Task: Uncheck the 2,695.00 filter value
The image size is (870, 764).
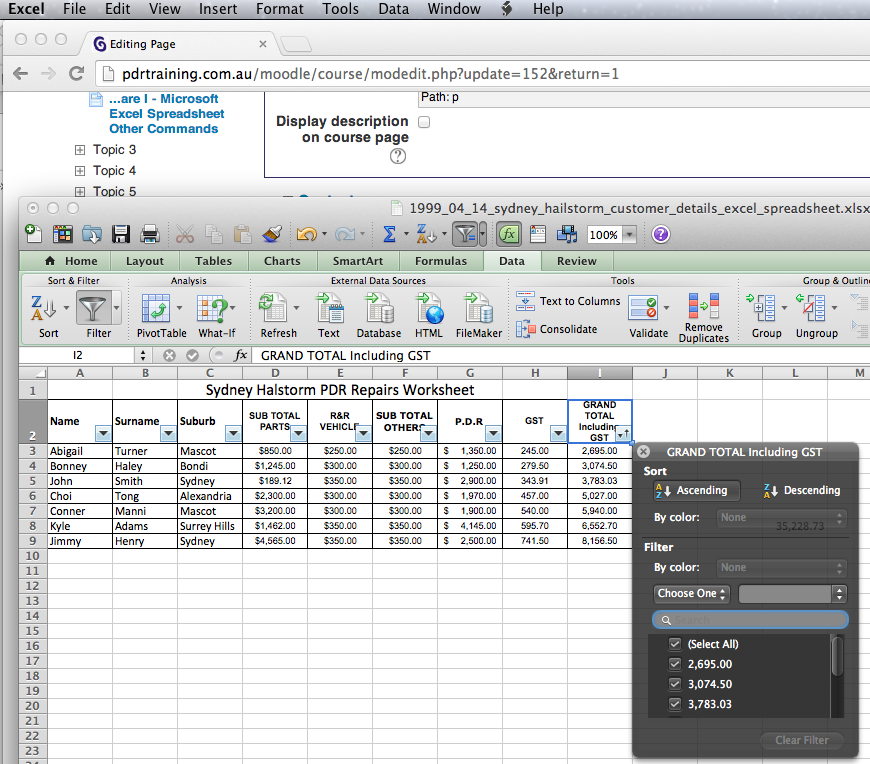Action: click(x=675, y=664)
